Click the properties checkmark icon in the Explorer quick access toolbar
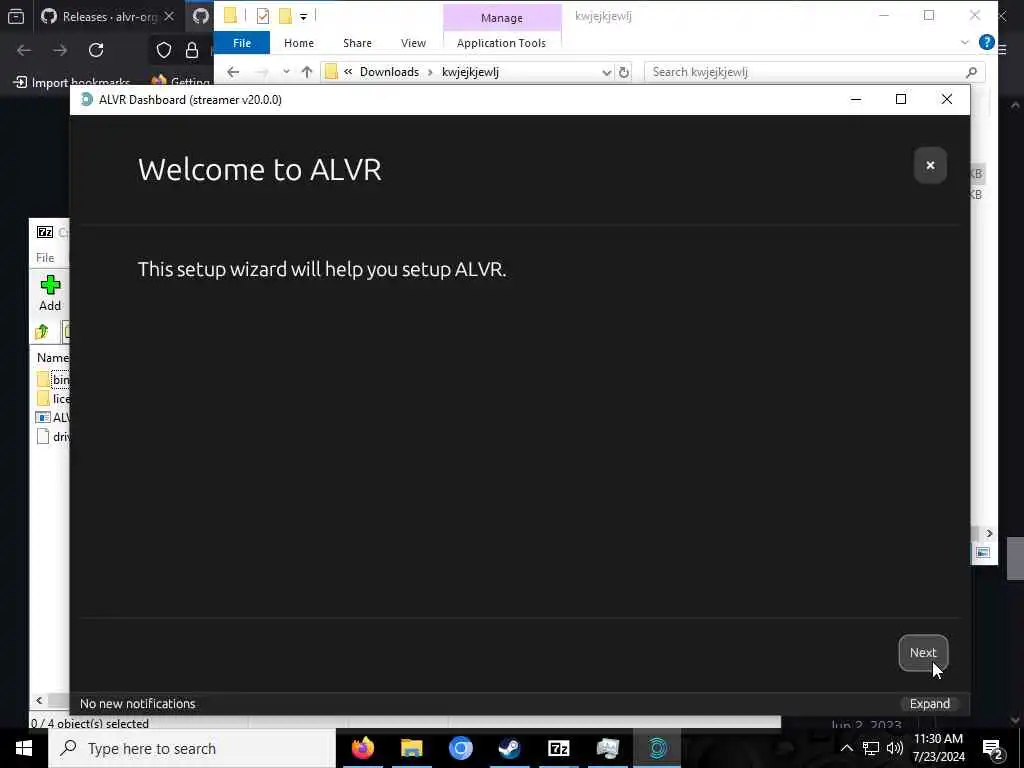 [263, 16]
